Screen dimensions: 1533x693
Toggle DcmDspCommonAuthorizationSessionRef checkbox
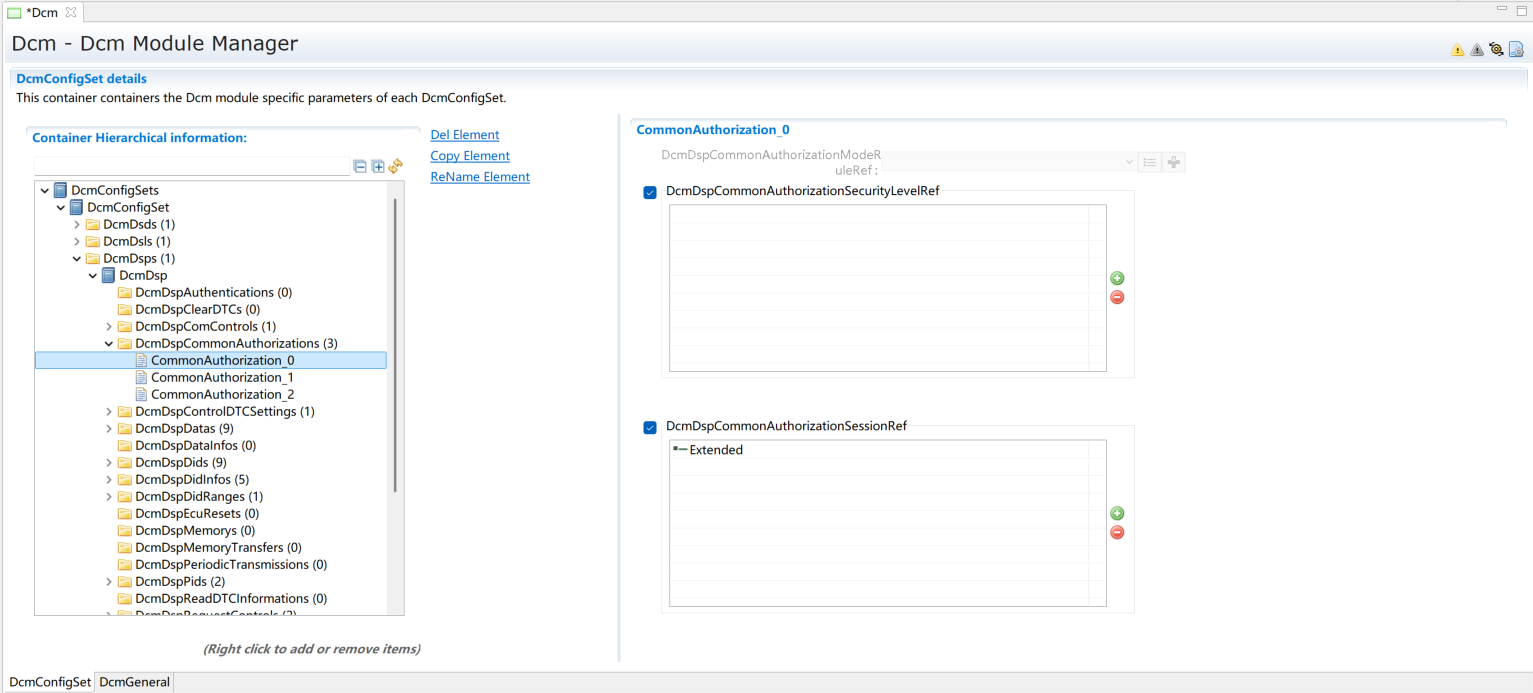(x=650, y=427)
